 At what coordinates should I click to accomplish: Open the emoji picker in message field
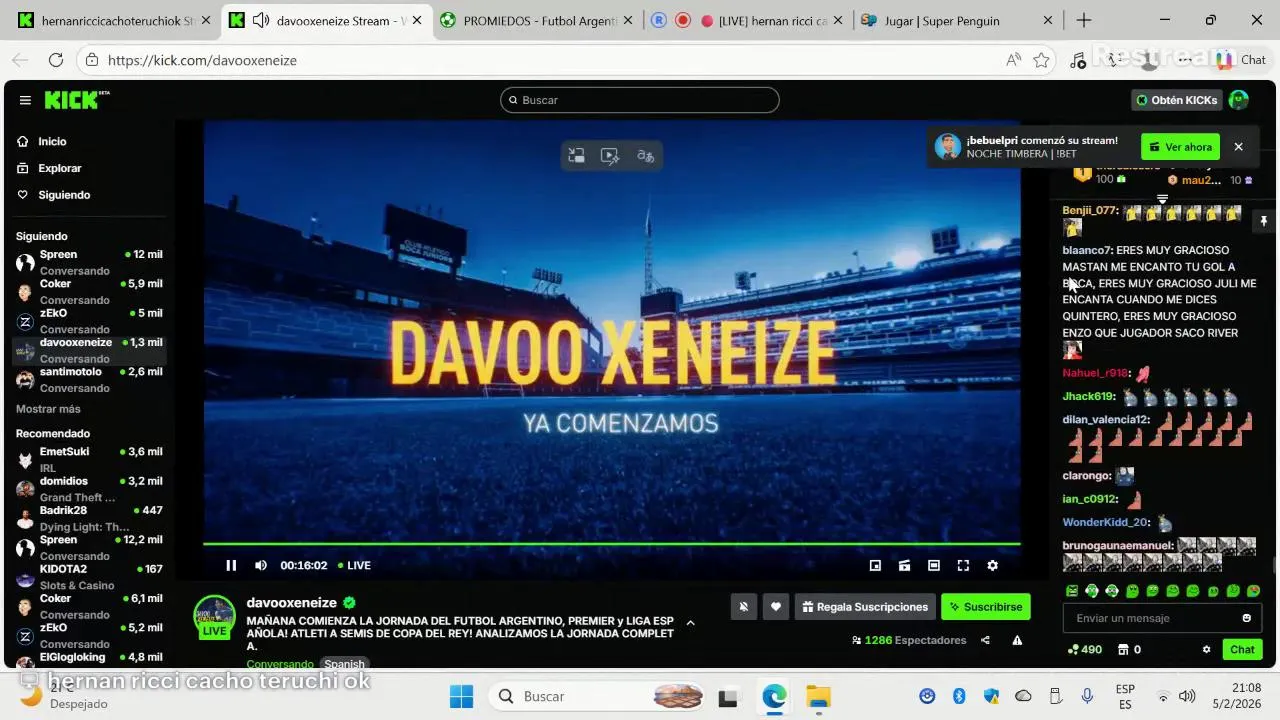pos(1246,618)
